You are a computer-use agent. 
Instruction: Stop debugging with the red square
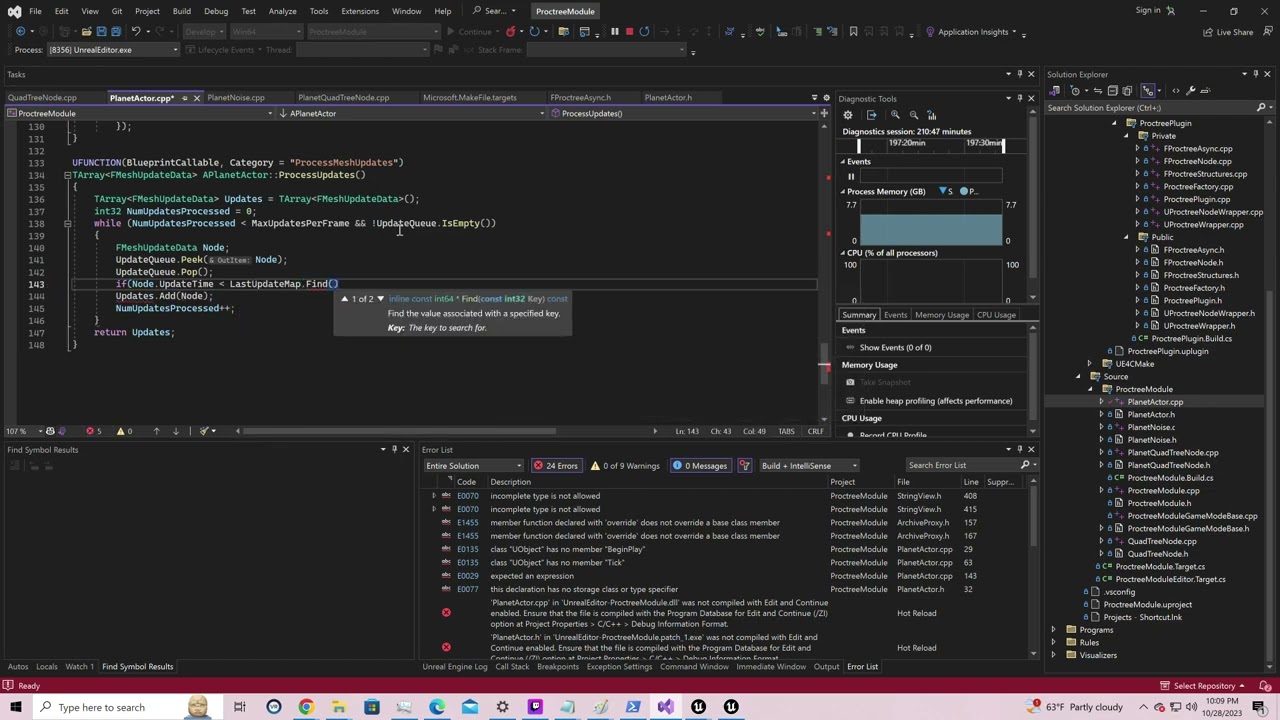pyautogui.click(x=629, y=31)
